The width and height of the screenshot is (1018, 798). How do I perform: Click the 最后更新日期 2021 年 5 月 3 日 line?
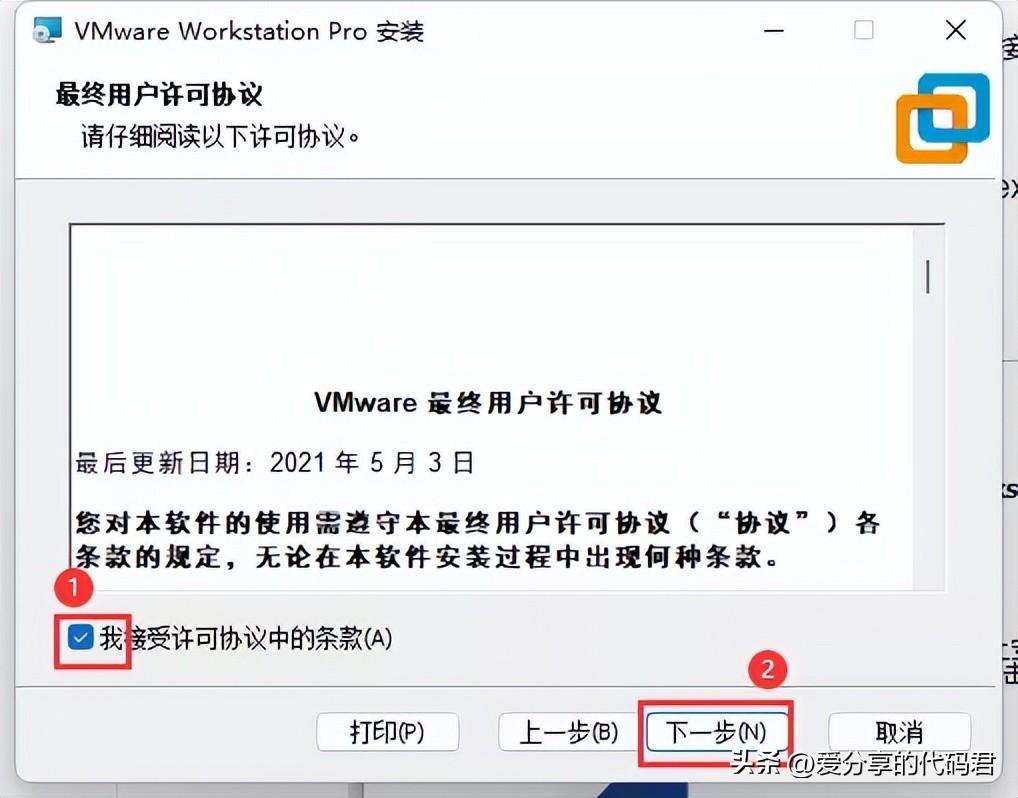(274, 463)
